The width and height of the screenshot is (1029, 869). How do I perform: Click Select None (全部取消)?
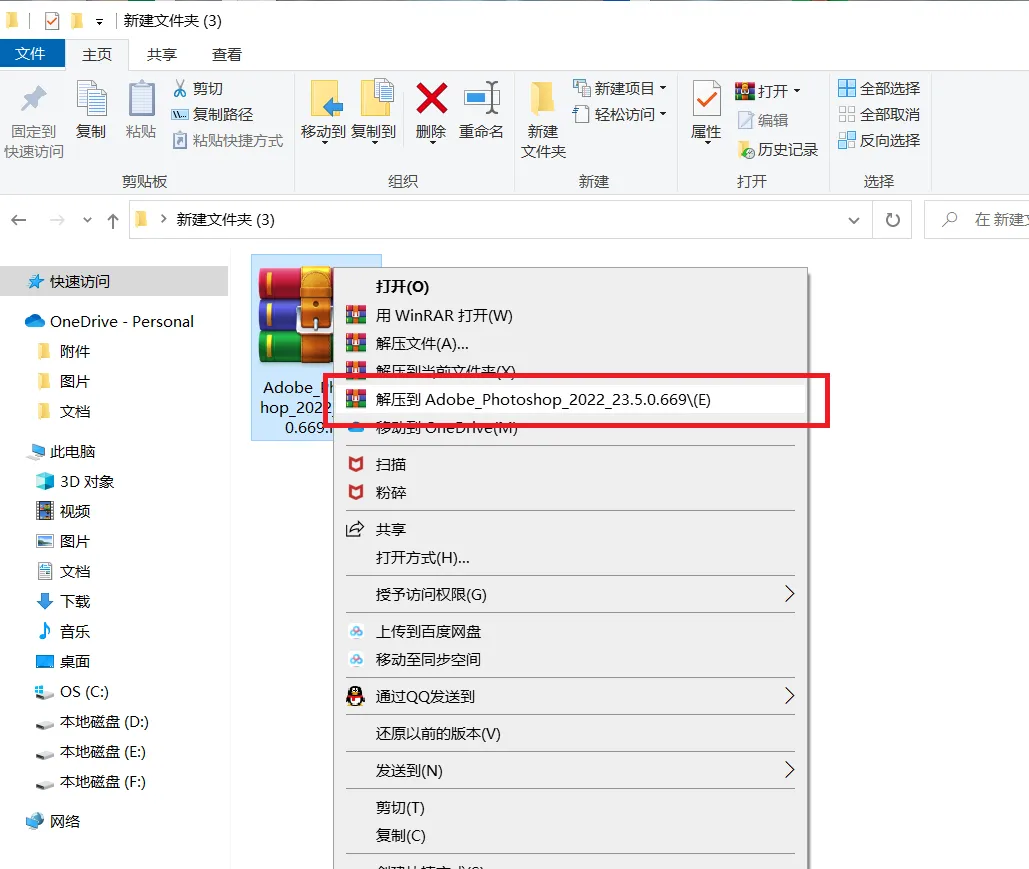pos(879,114)
